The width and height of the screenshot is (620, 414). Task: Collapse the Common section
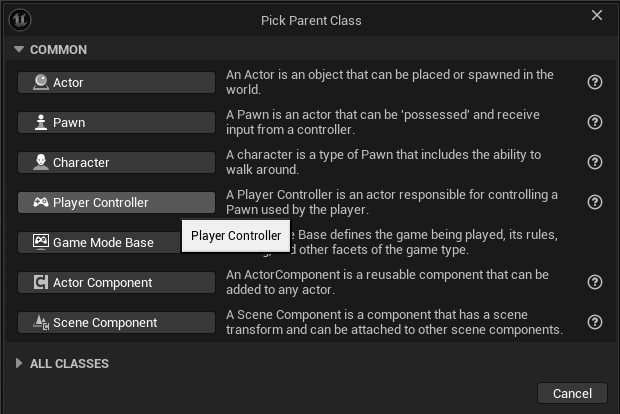19,50
